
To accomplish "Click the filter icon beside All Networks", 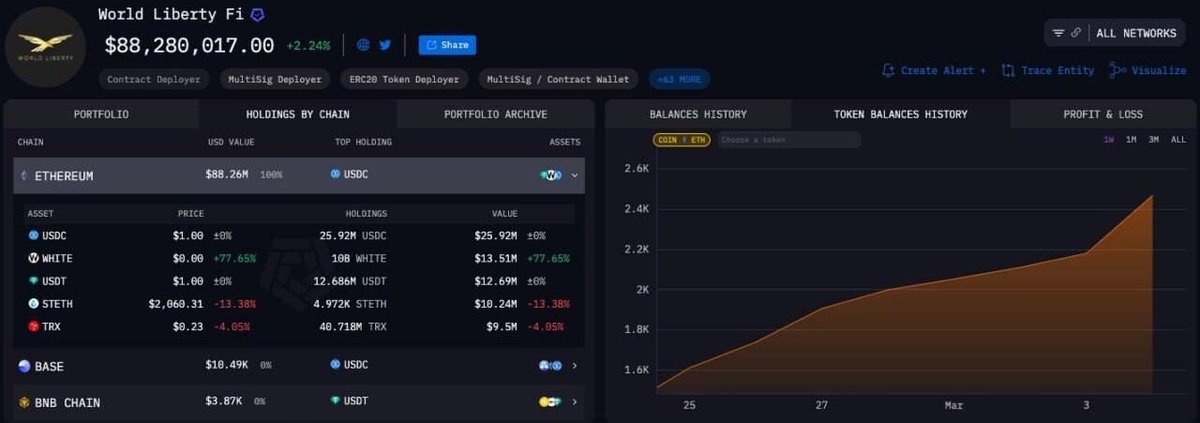I will (1058, 33).
